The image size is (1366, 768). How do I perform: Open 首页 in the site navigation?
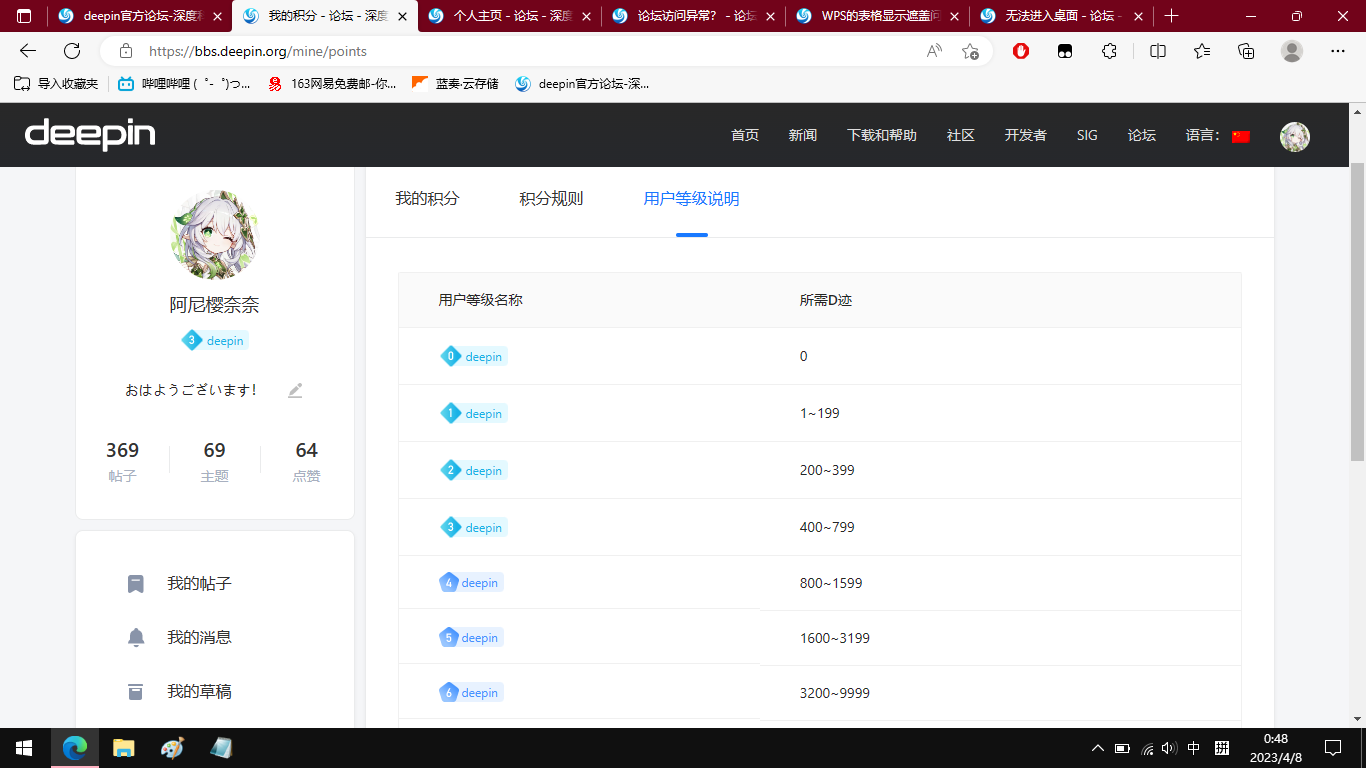click(745, 135)
